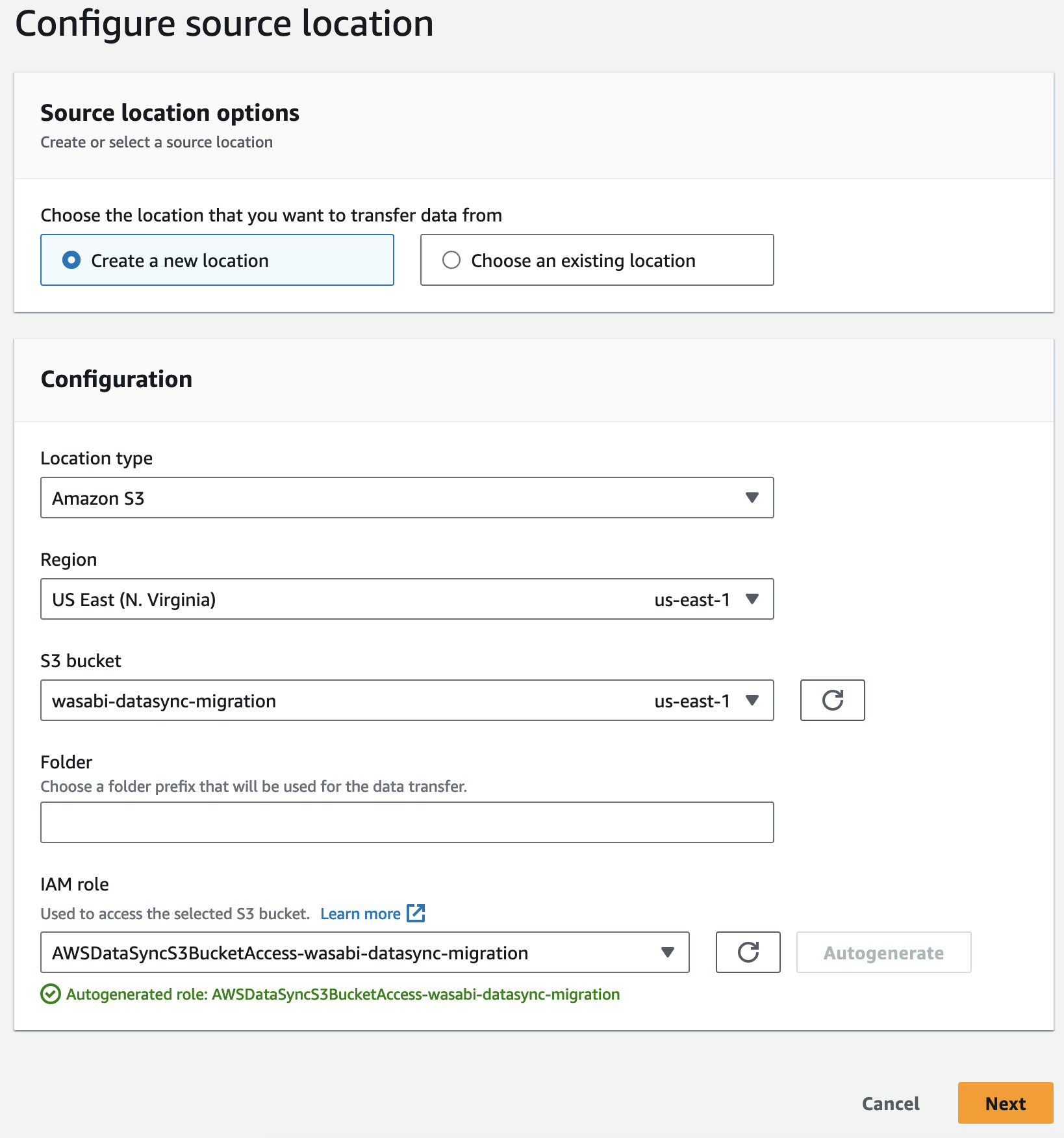Screen dimensions: 1064x1138
Task: Click the IAM role field label
Action: click(x=75, y=885)
